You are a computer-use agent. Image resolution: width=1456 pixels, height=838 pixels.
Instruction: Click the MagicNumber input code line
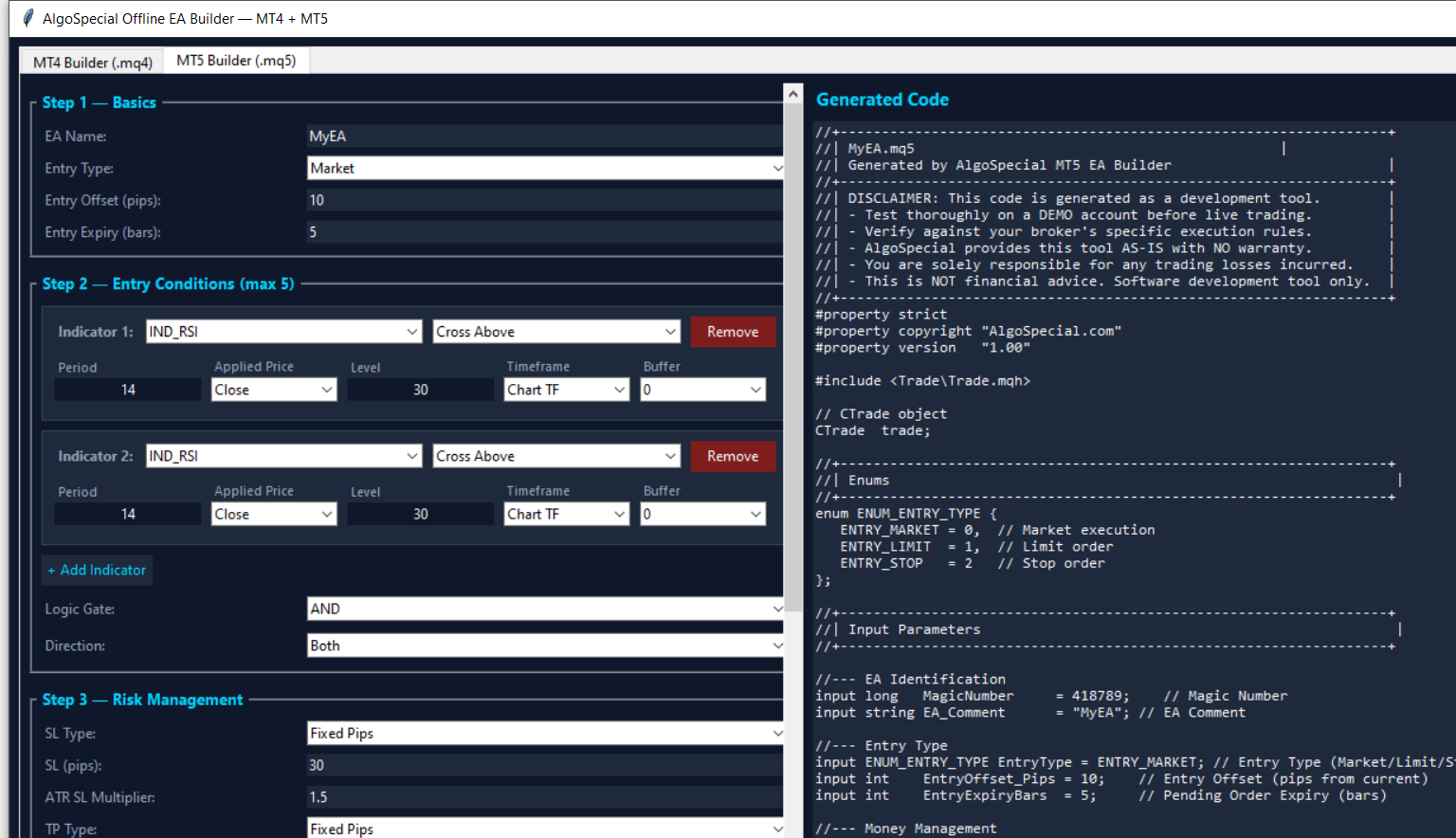tap(1051, 696)
